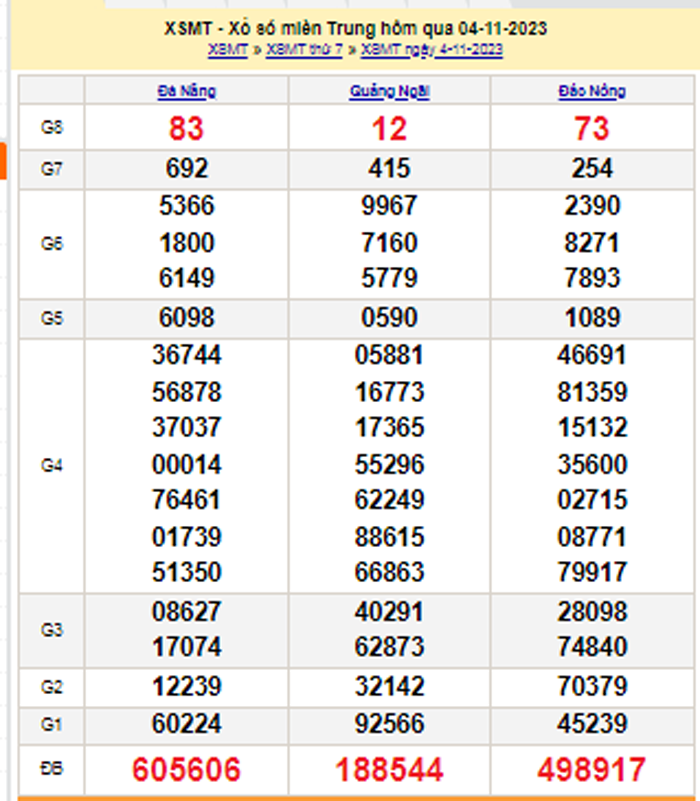
Task: Click the Đắc Nông column header link
Action: [x=592, y=91]
